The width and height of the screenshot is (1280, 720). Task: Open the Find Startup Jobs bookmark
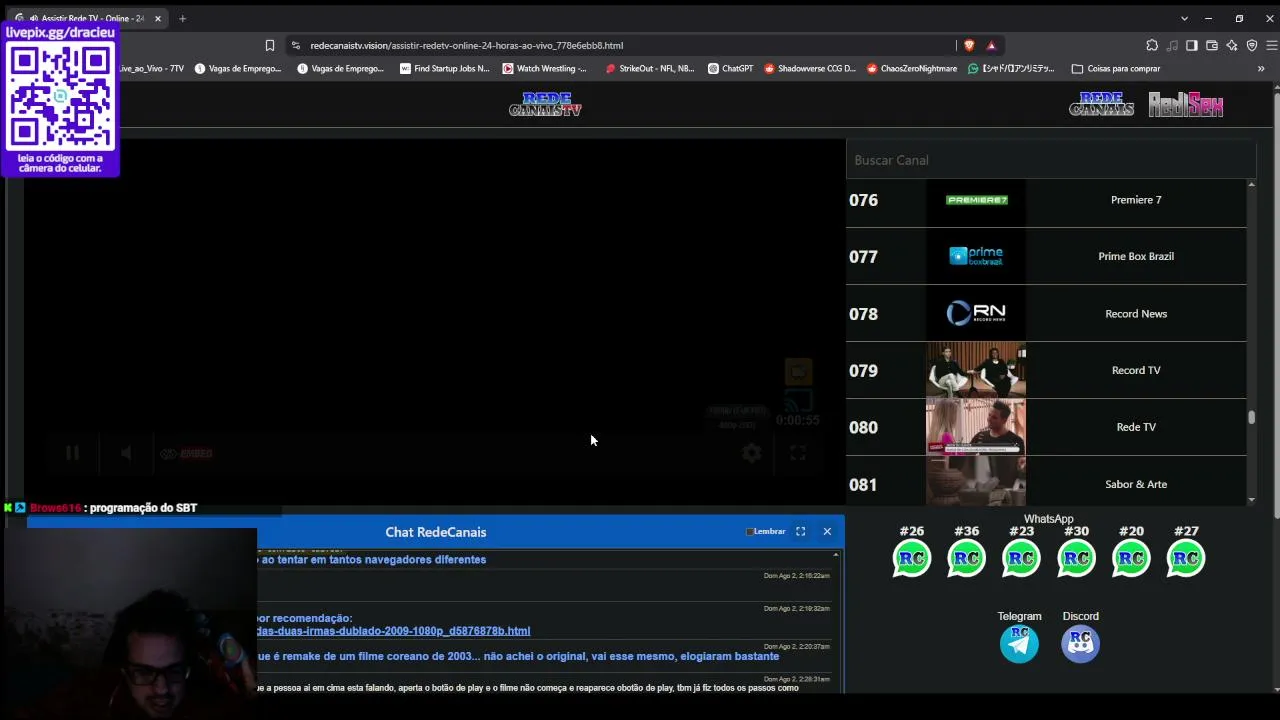(444, 69)
